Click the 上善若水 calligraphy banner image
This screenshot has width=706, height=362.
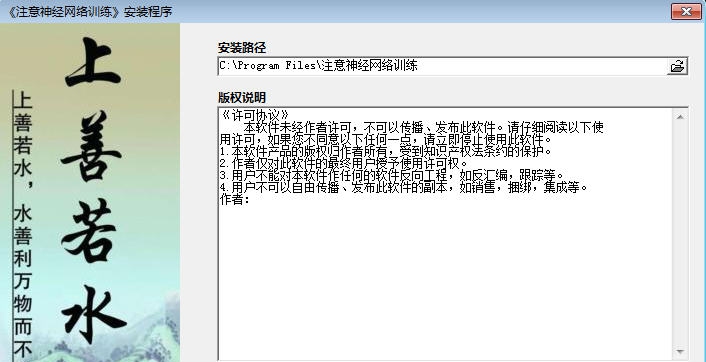click(x=90, y=193)
